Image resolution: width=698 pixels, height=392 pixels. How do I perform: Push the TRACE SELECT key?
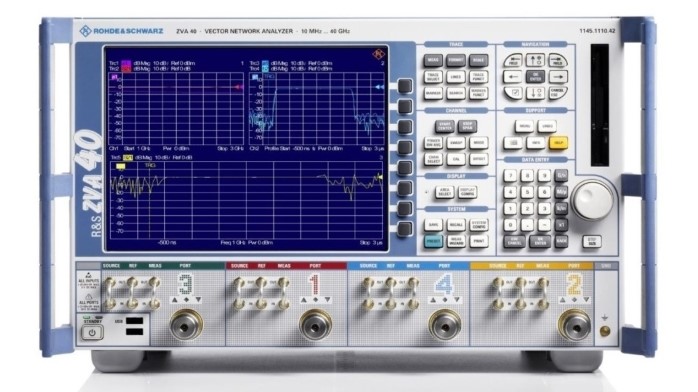point(433,77)
